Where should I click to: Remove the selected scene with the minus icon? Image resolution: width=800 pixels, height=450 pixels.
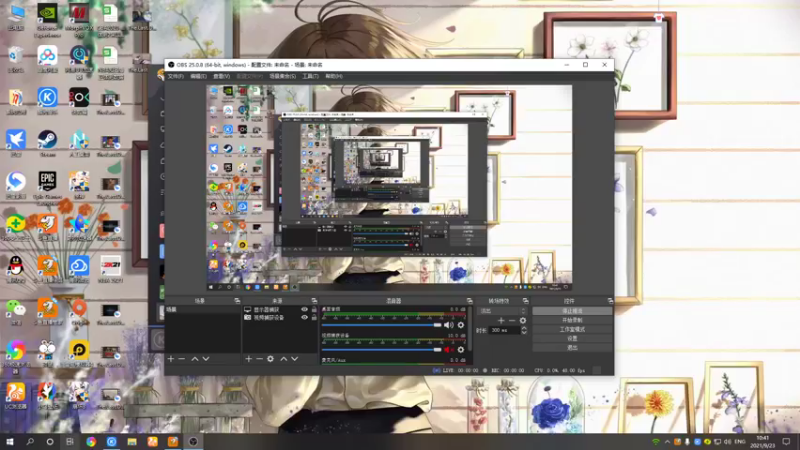pyautogui.click(x=182, y=359)
